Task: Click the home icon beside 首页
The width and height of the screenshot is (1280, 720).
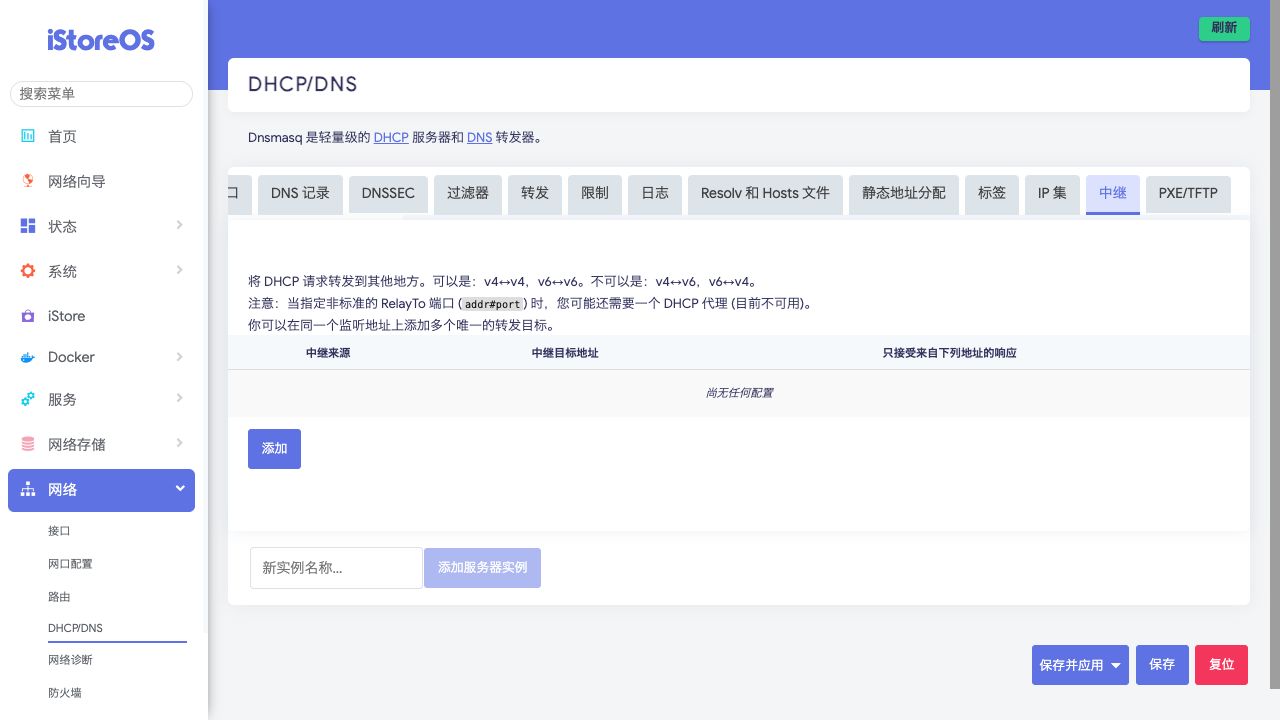Action: coord(28,136)
